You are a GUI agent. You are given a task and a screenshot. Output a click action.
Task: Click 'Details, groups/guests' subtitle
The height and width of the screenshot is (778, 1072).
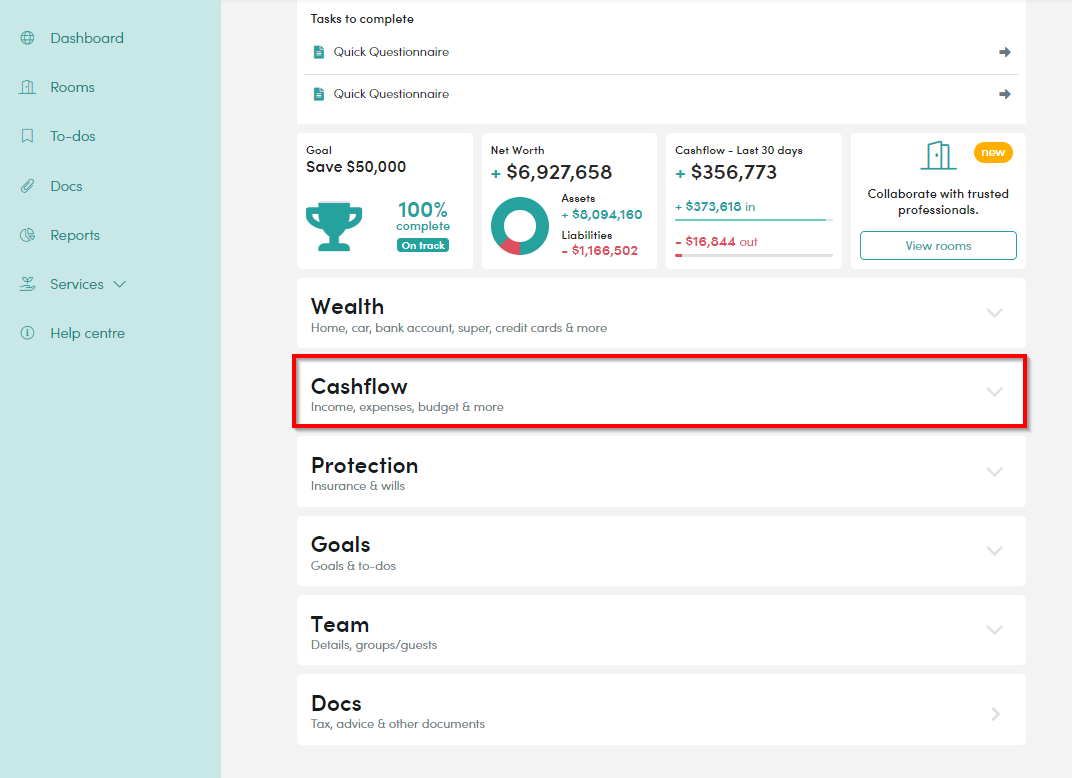coord(374,645)
